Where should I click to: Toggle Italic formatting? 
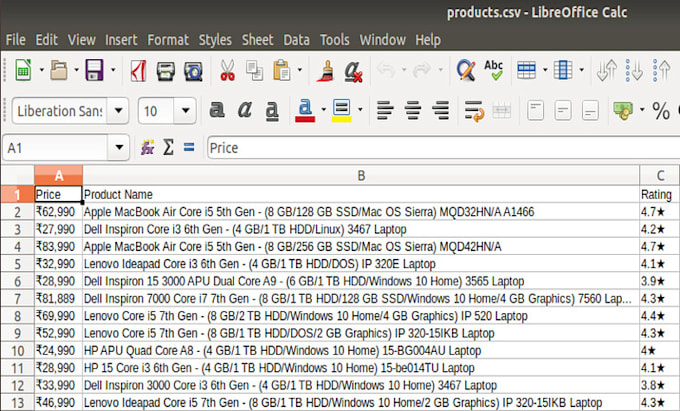[x=245, y=110]
